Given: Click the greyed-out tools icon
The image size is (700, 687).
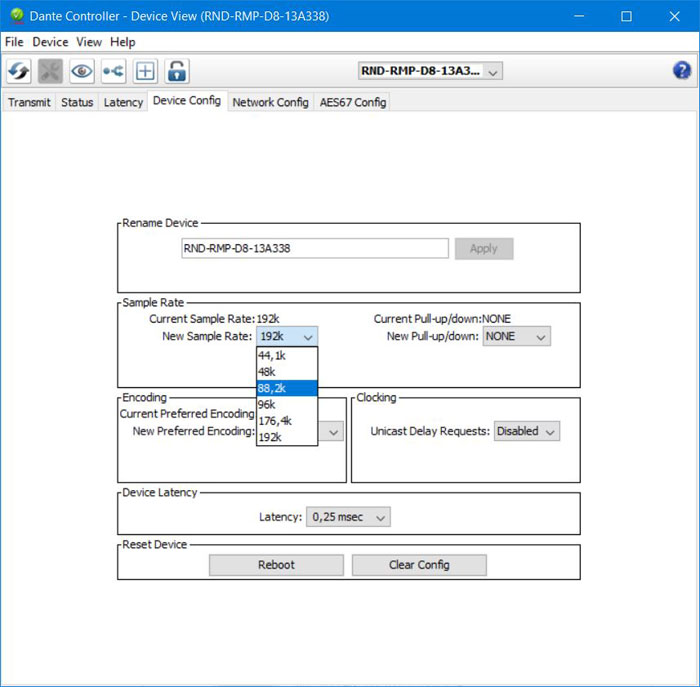Looking at the screenshot, I should pyautogui.click(x=50, y=71).
